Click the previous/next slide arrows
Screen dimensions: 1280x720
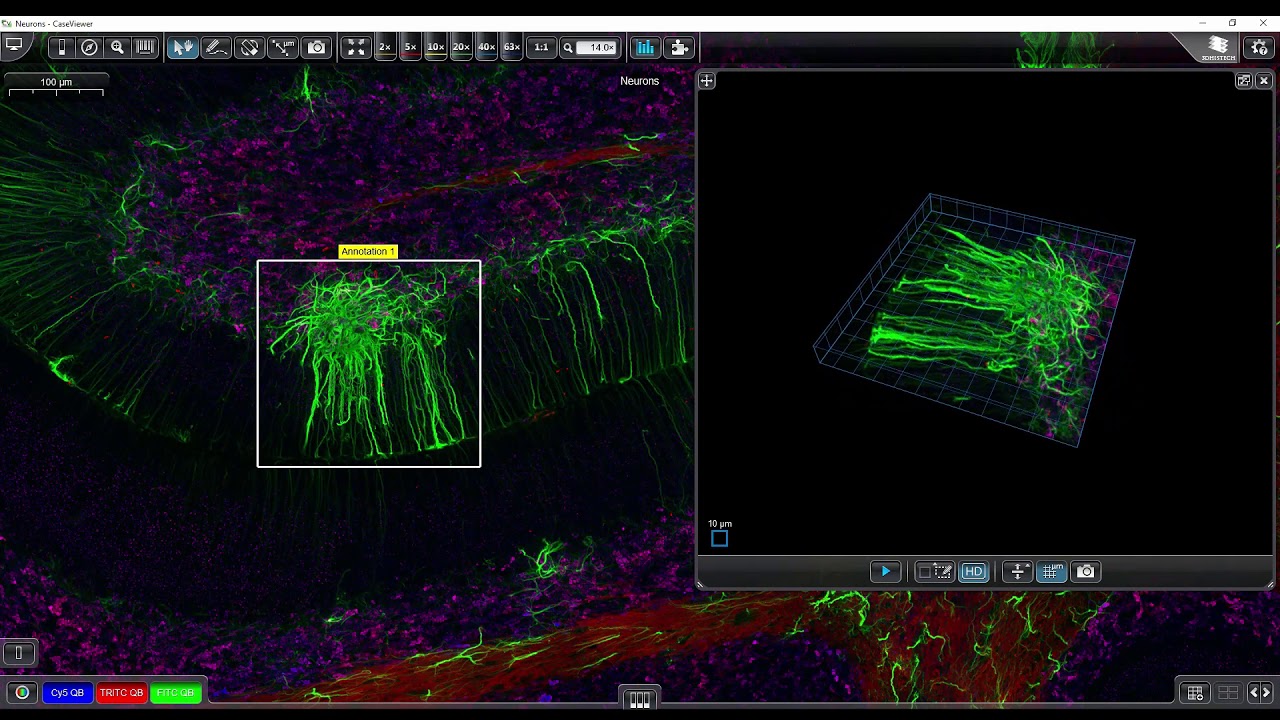[1260, 692]
